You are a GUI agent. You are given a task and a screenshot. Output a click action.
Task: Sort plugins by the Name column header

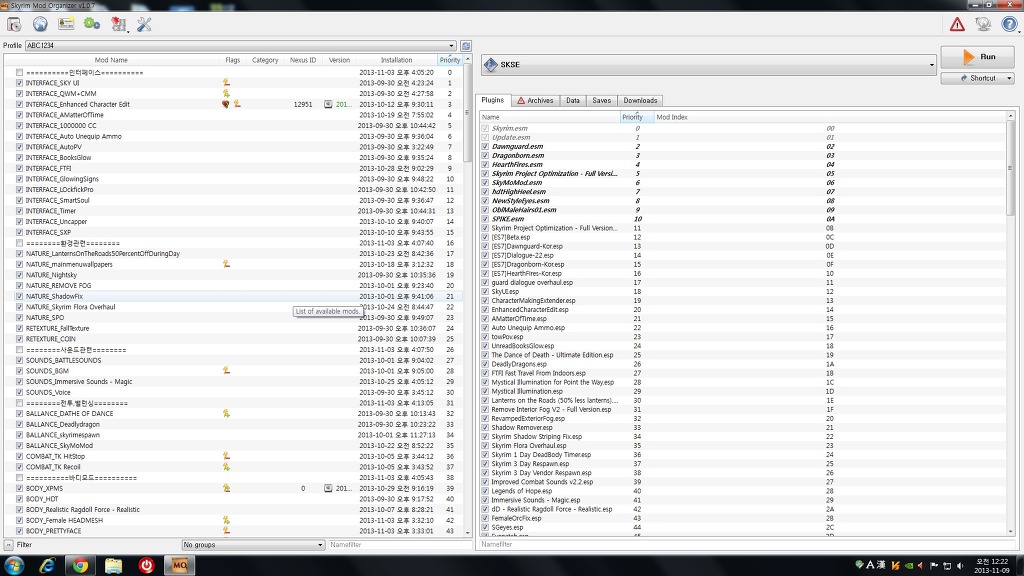tap(550, 117)
